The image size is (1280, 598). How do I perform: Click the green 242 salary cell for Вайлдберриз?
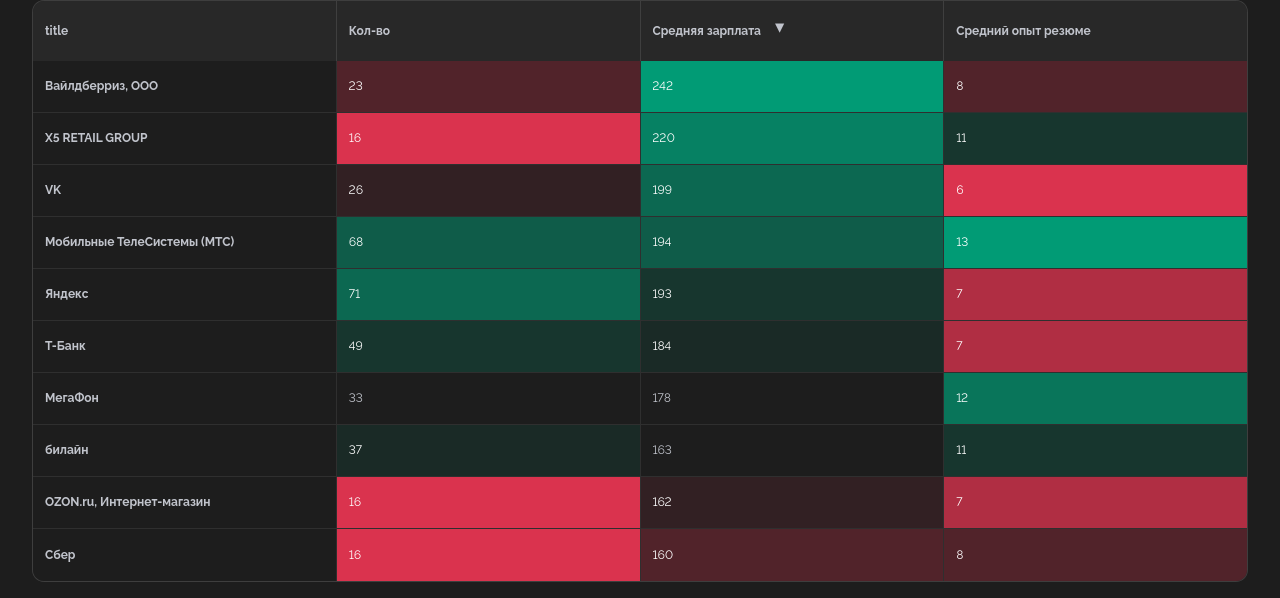[x=791, y=86]
